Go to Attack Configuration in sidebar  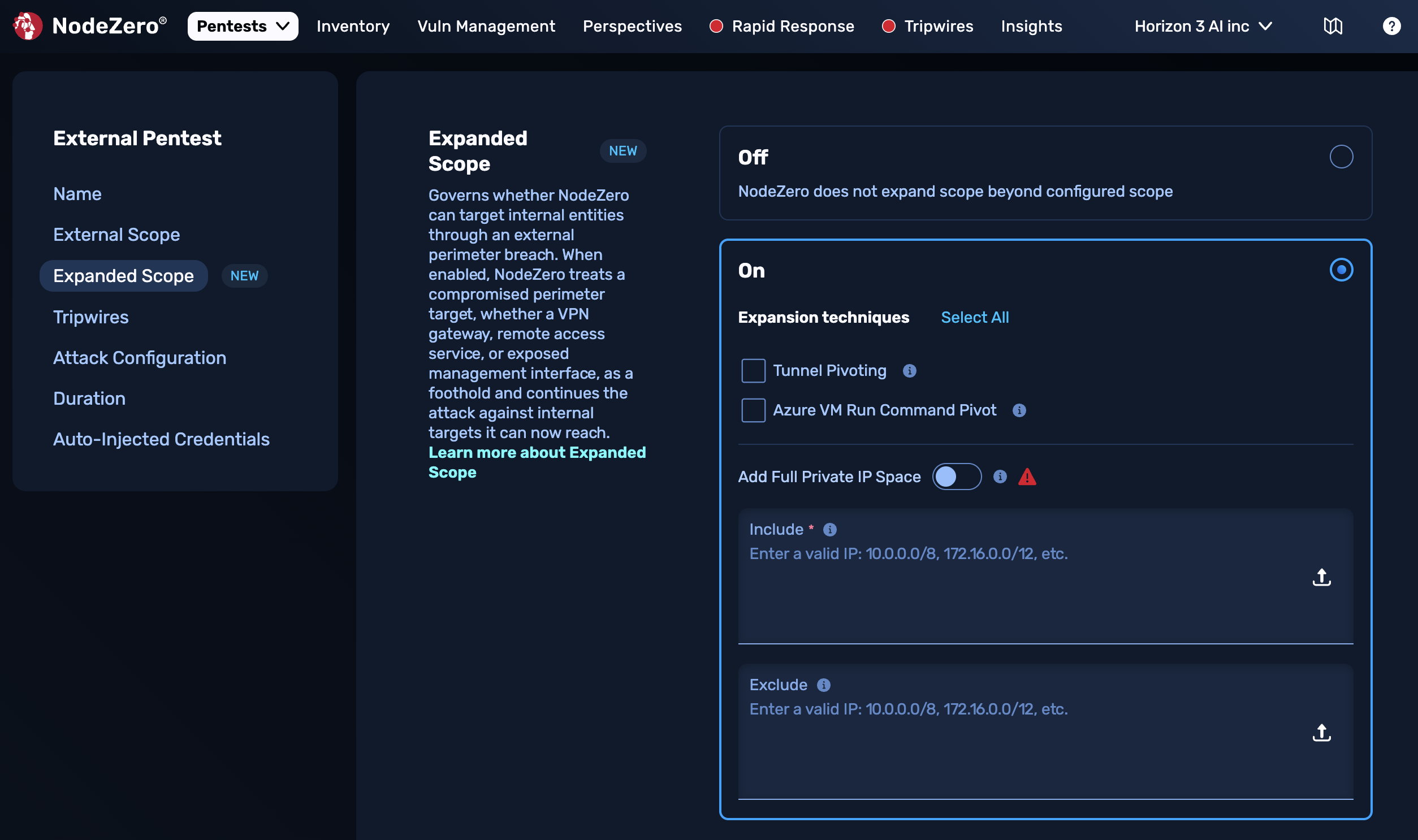pyautogui.click(x=140, y=358)
